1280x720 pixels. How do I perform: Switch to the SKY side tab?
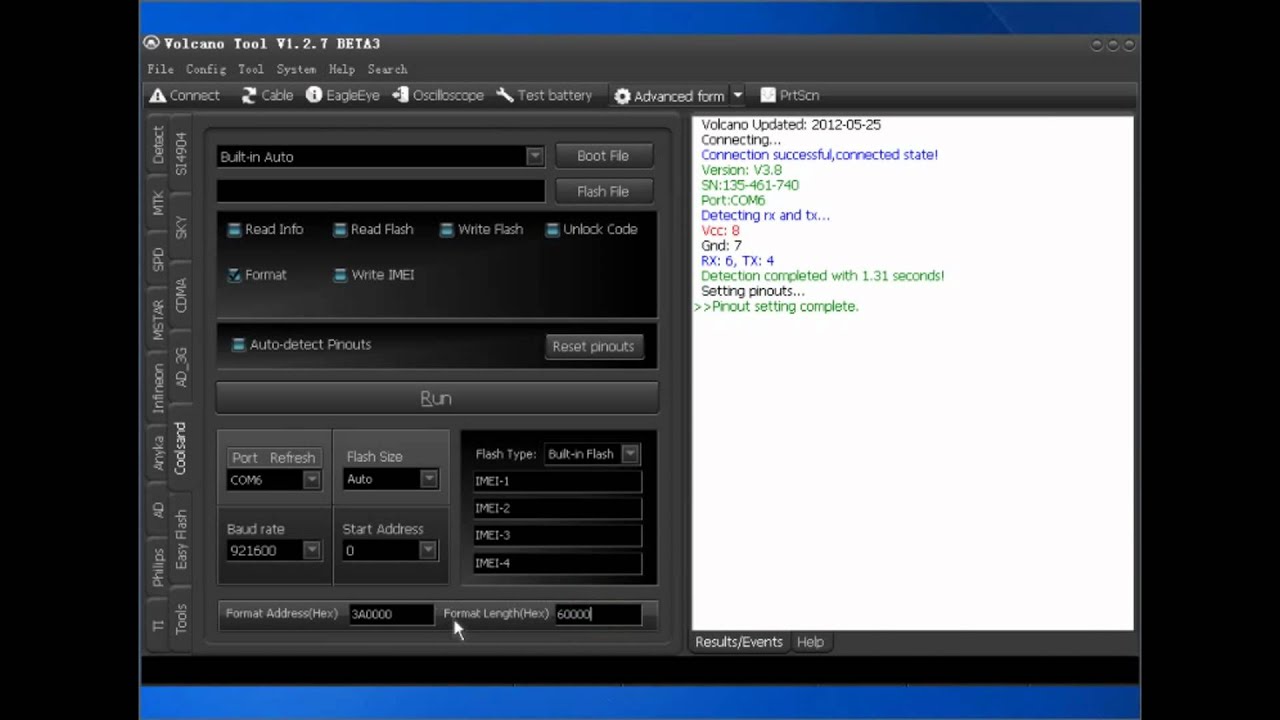click(180, 228)
